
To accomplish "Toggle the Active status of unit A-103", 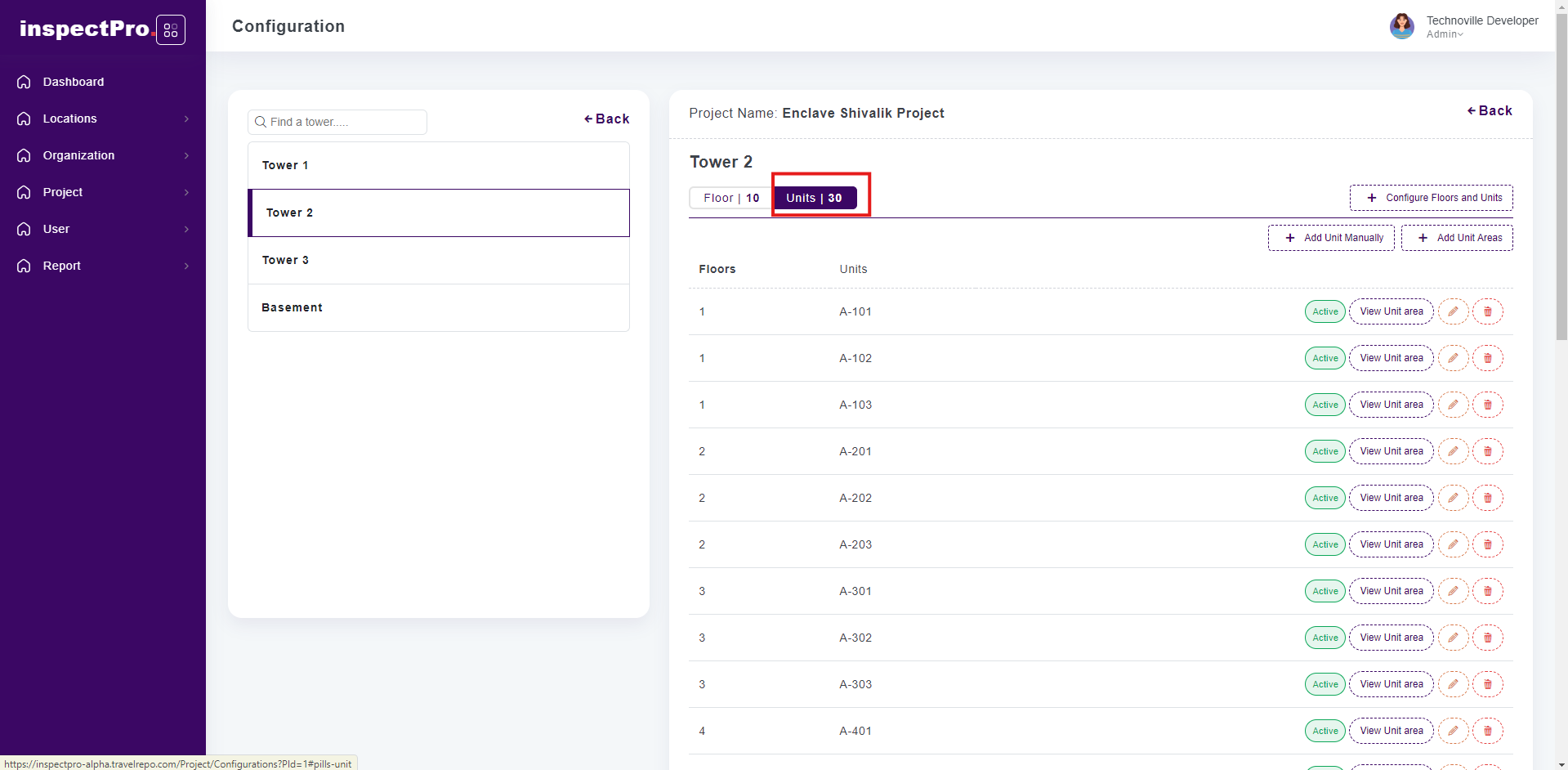I will pos(1325,405).
